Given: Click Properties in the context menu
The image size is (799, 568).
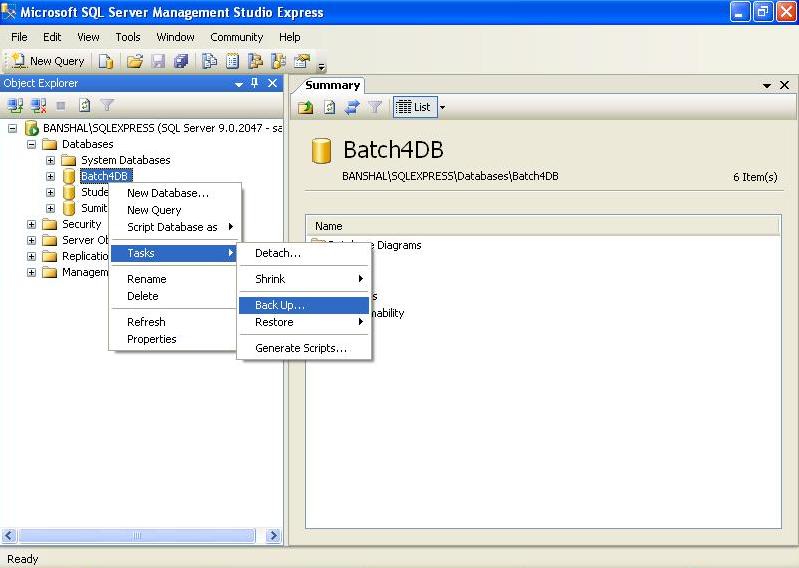Looking at the screenshot, I should point(151,339).
